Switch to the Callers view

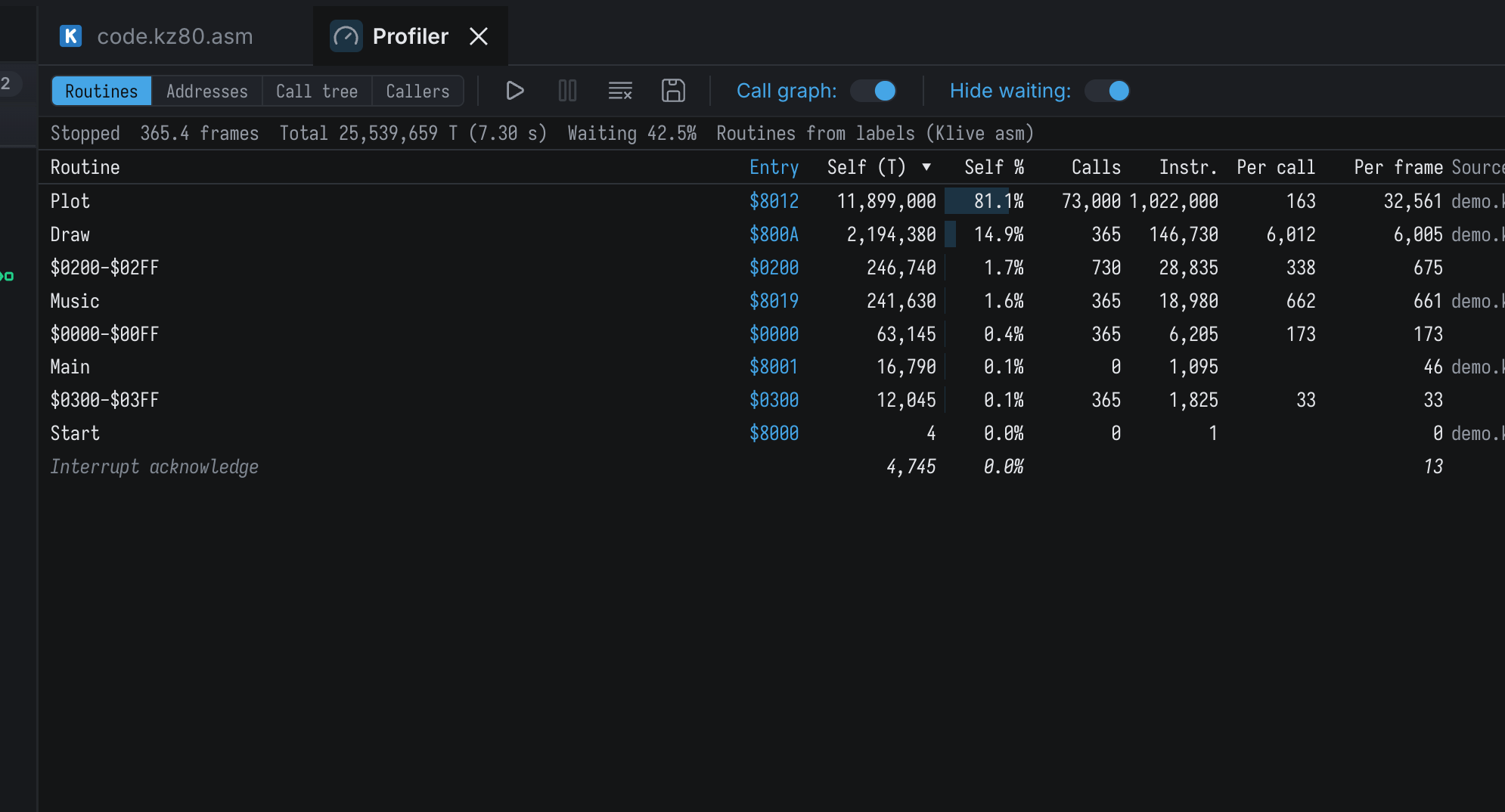[x=417, y=91]
